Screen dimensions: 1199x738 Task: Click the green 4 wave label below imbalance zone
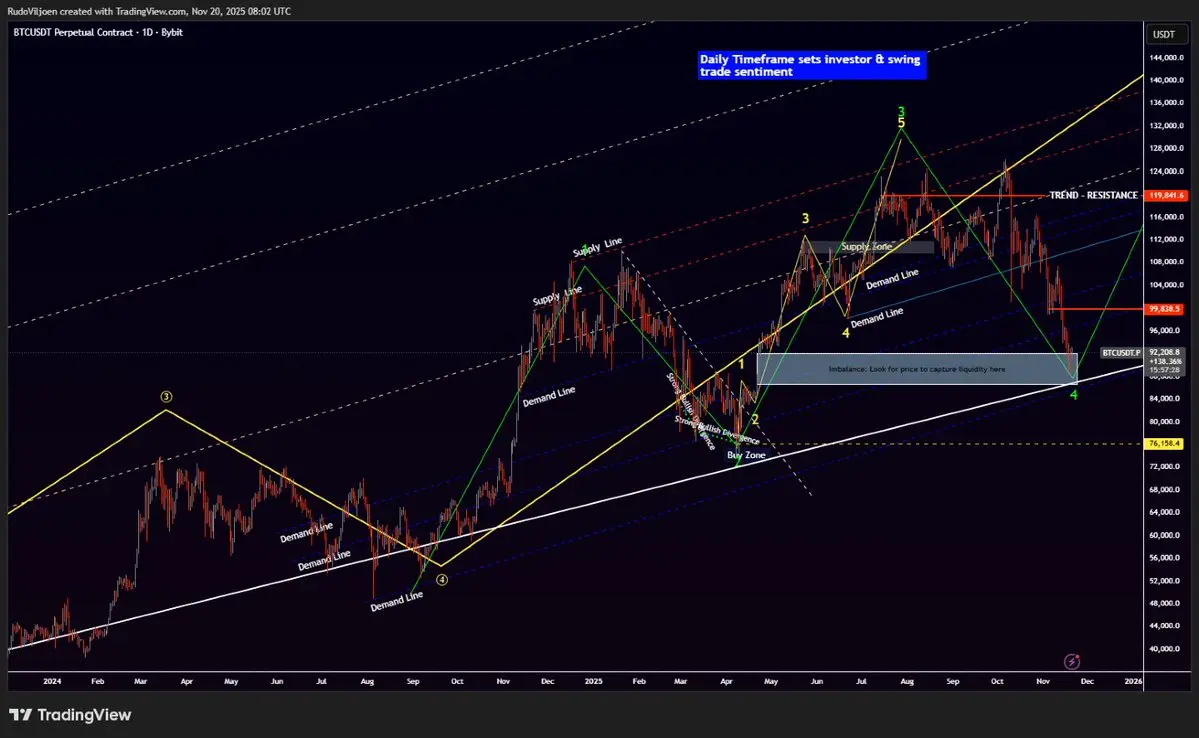1074,395
